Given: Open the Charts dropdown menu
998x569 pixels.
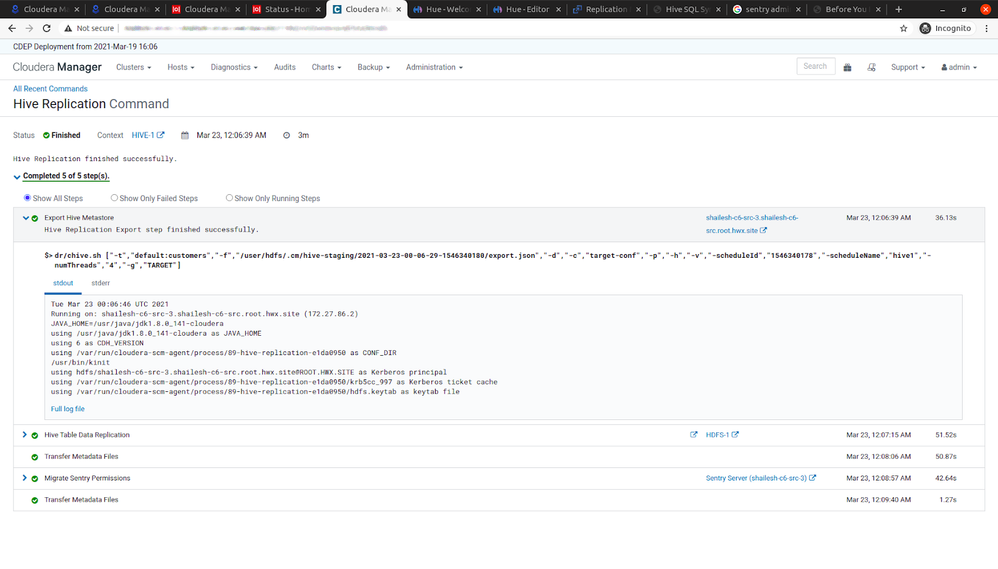Looking at the screenshot, I should (x=327, y=67).
